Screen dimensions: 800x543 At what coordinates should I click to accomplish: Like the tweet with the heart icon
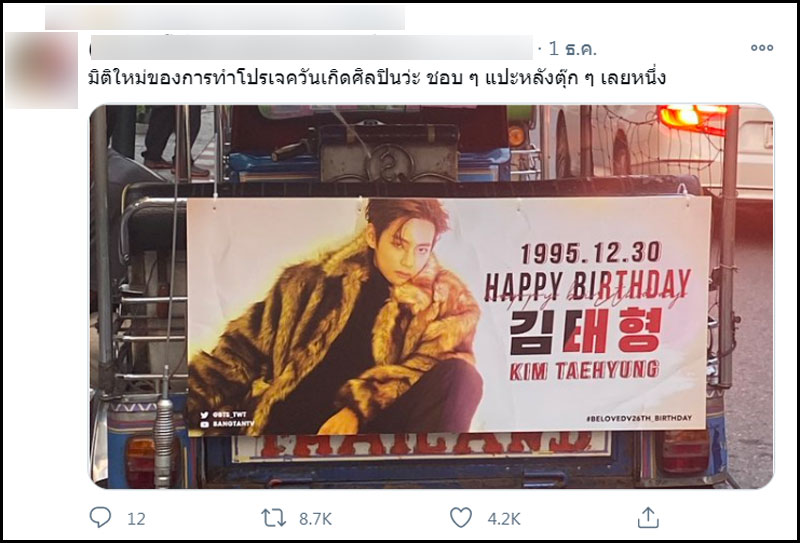(461, 517)
